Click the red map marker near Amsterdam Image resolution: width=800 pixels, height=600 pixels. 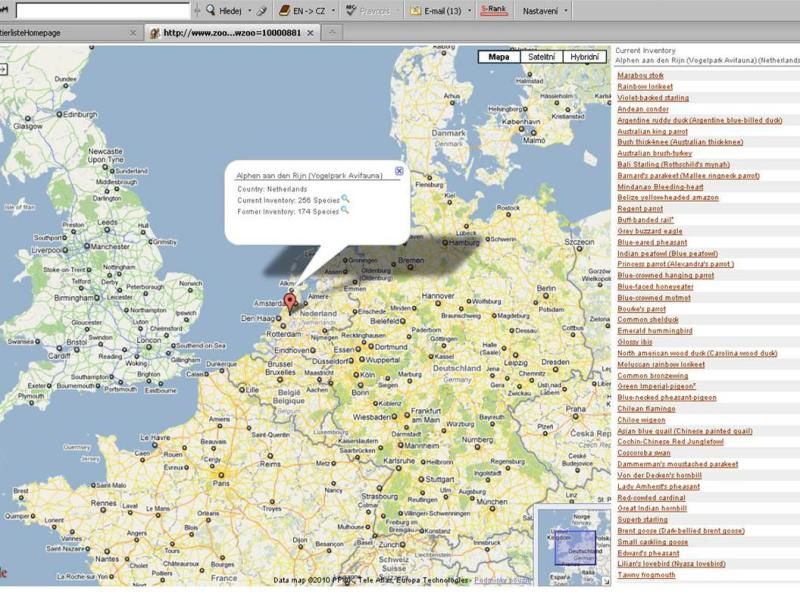coord(290,303)
